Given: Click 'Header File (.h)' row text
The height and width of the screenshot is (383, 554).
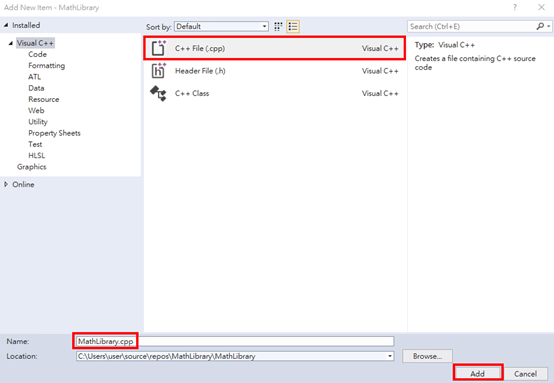Looking at the screenshot, I should 200,71.
